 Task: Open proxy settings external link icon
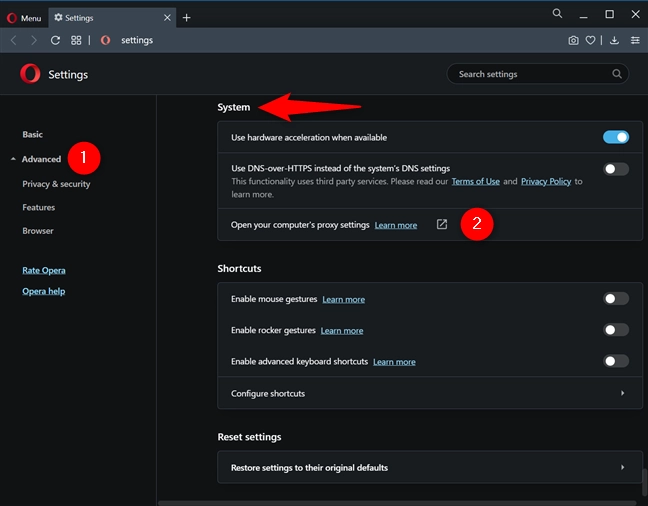442,224
